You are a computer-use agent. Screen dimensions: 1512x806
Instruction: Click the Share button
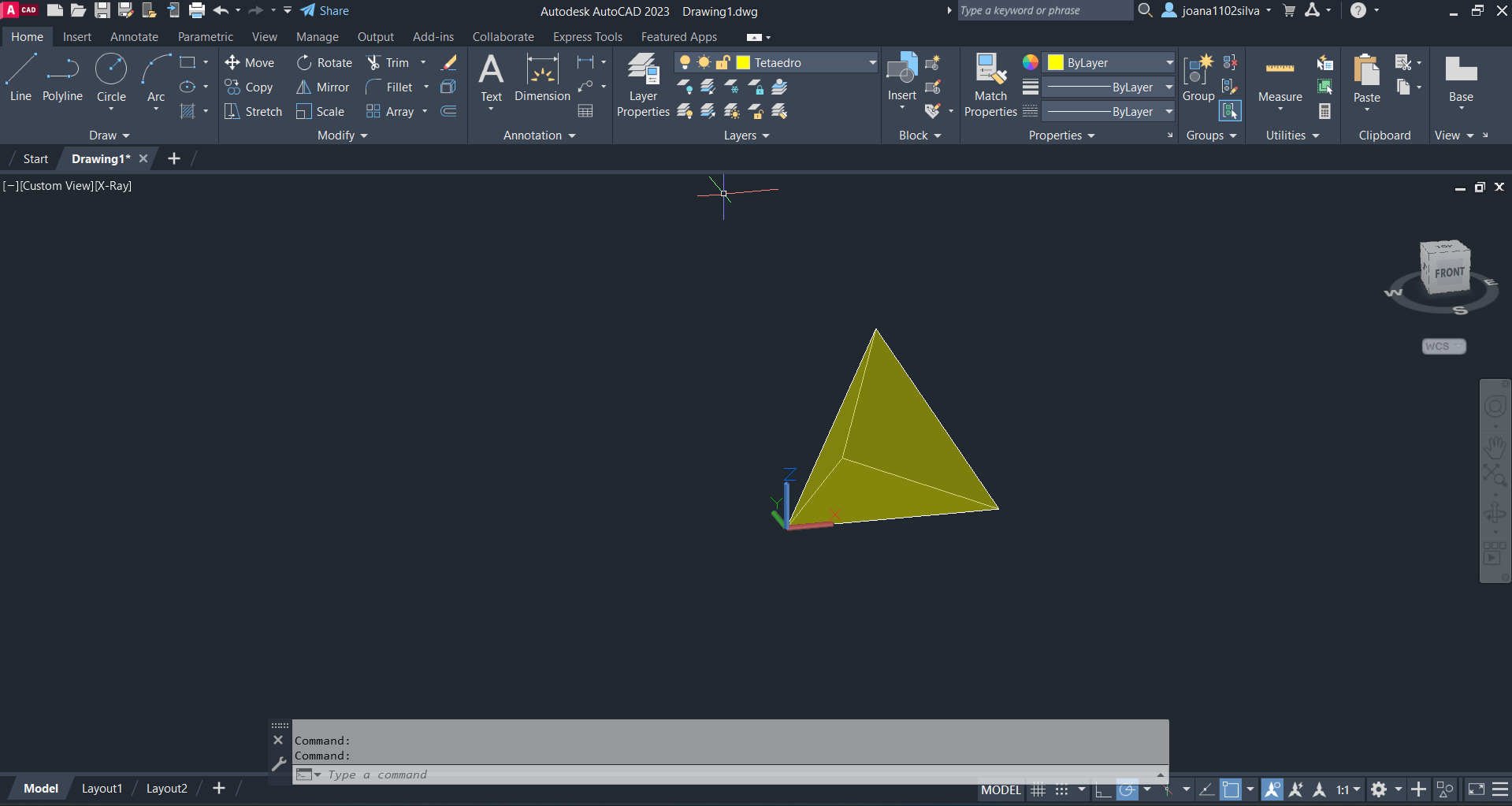(x=325, y=10)
